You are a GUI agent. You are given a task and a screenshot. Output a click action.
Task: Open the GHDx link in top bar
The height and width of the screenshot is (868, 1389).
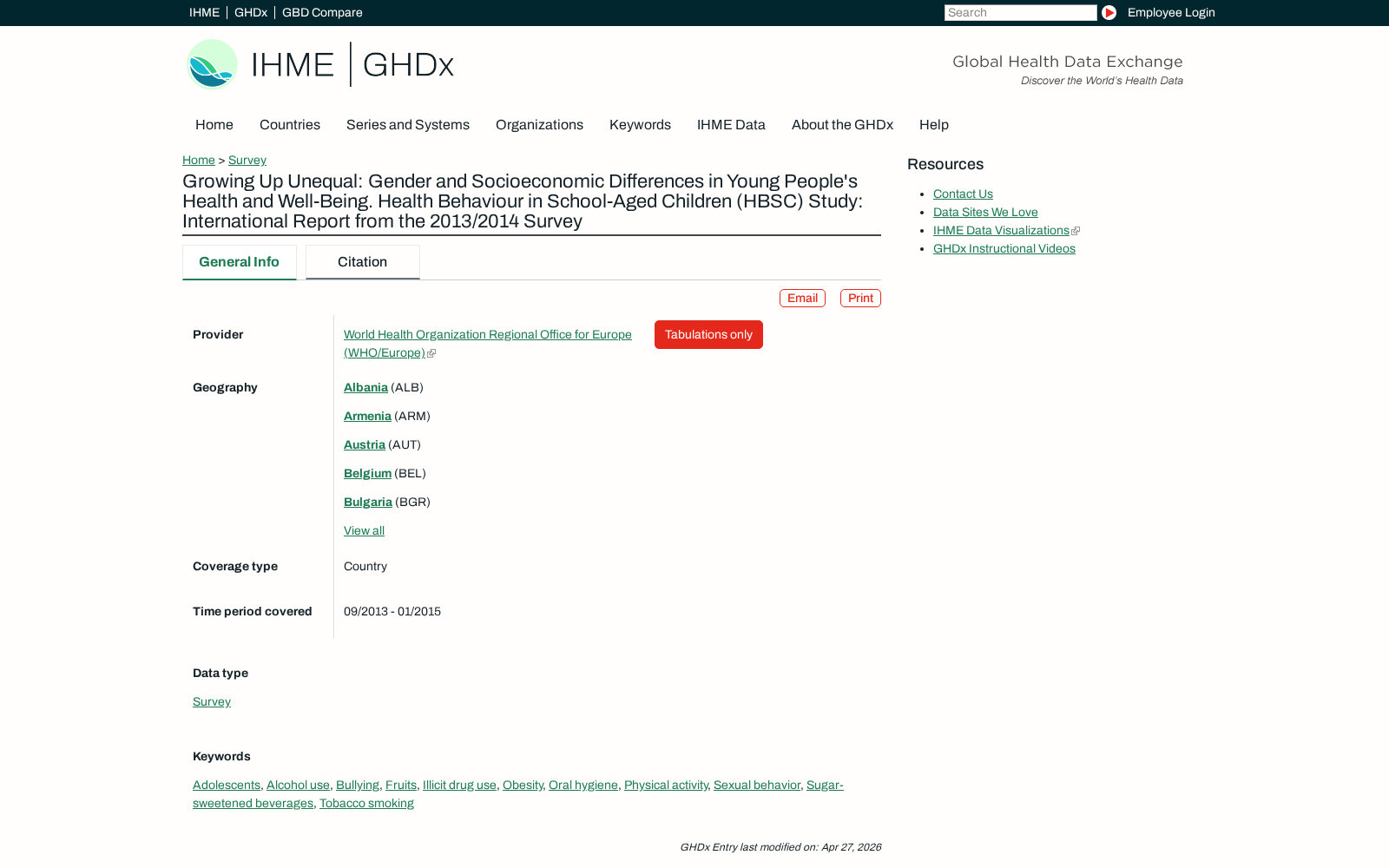coord(251,12)
